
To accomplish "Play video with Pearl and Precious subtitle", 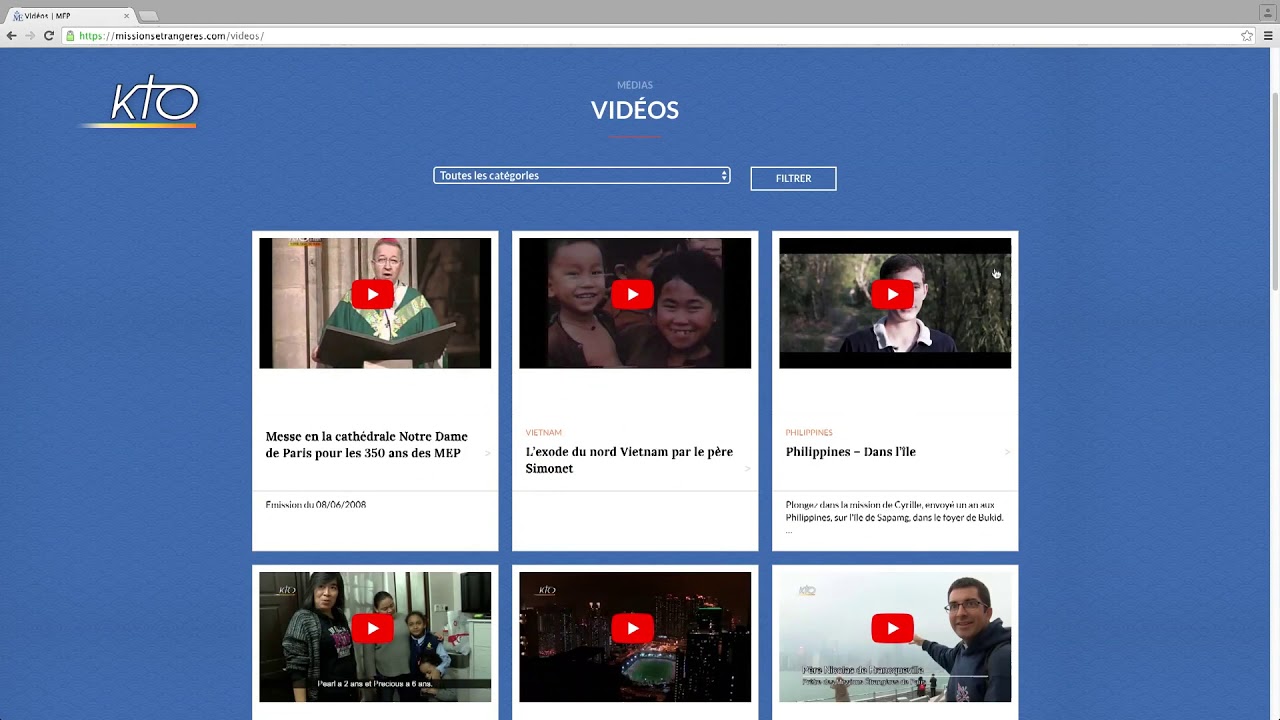I will point(372,628).
